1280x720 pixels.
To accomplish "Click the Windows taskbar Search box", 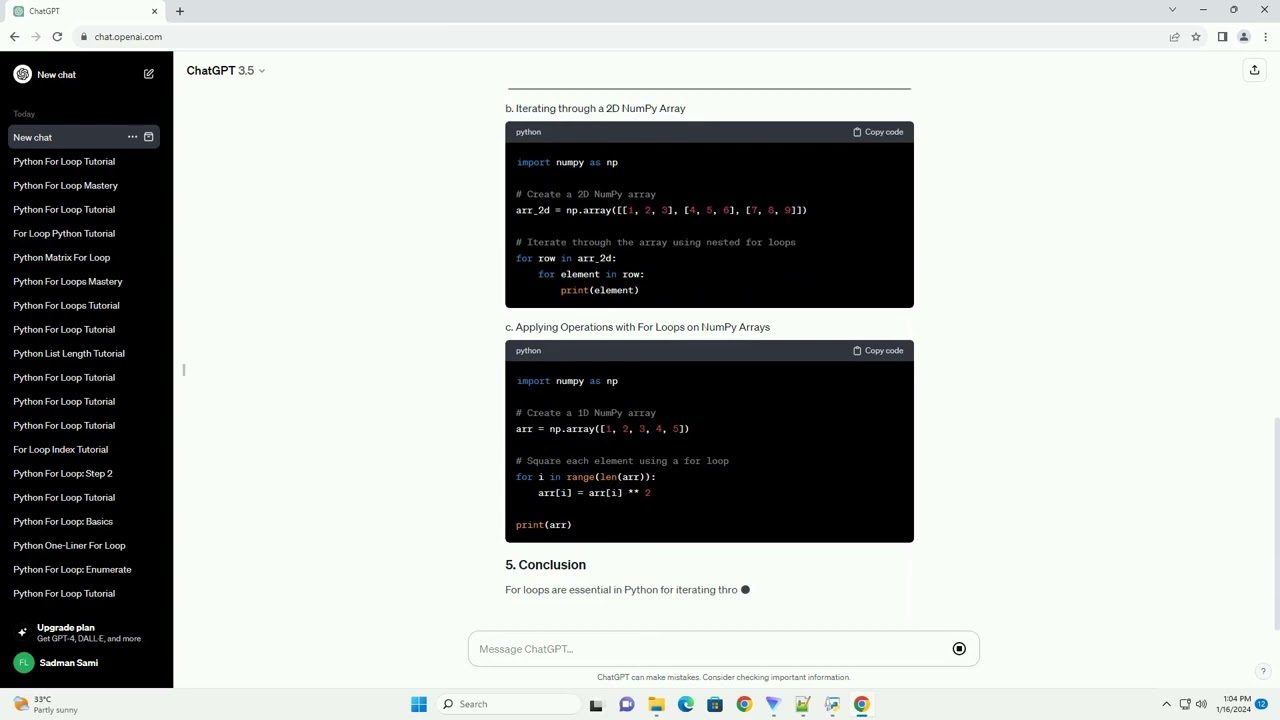I will point(507,704).
